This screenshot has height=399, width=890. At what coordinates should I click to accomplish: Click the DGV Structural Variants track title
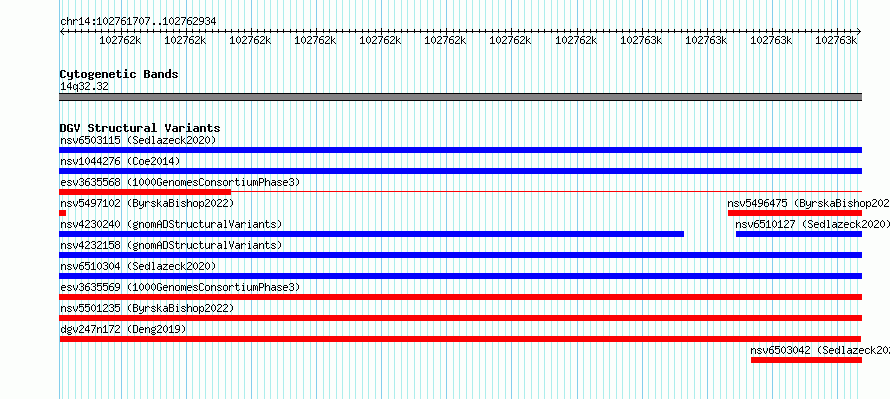[x=140, y=128]
